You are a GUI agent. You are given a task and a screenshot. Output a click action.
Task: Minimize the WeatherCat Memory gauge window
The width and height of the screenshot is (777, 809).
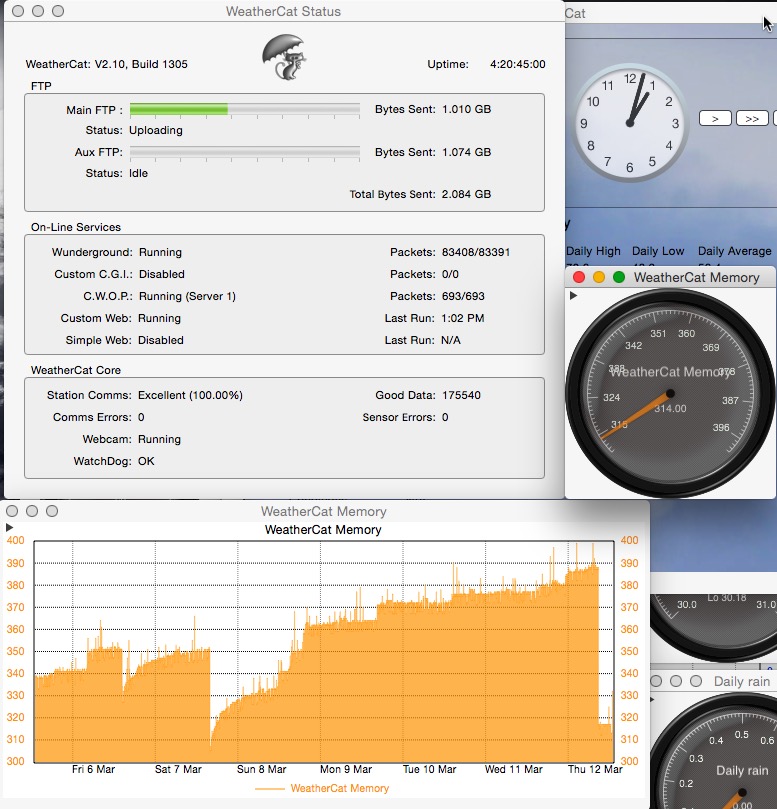[x=599, y=277]
